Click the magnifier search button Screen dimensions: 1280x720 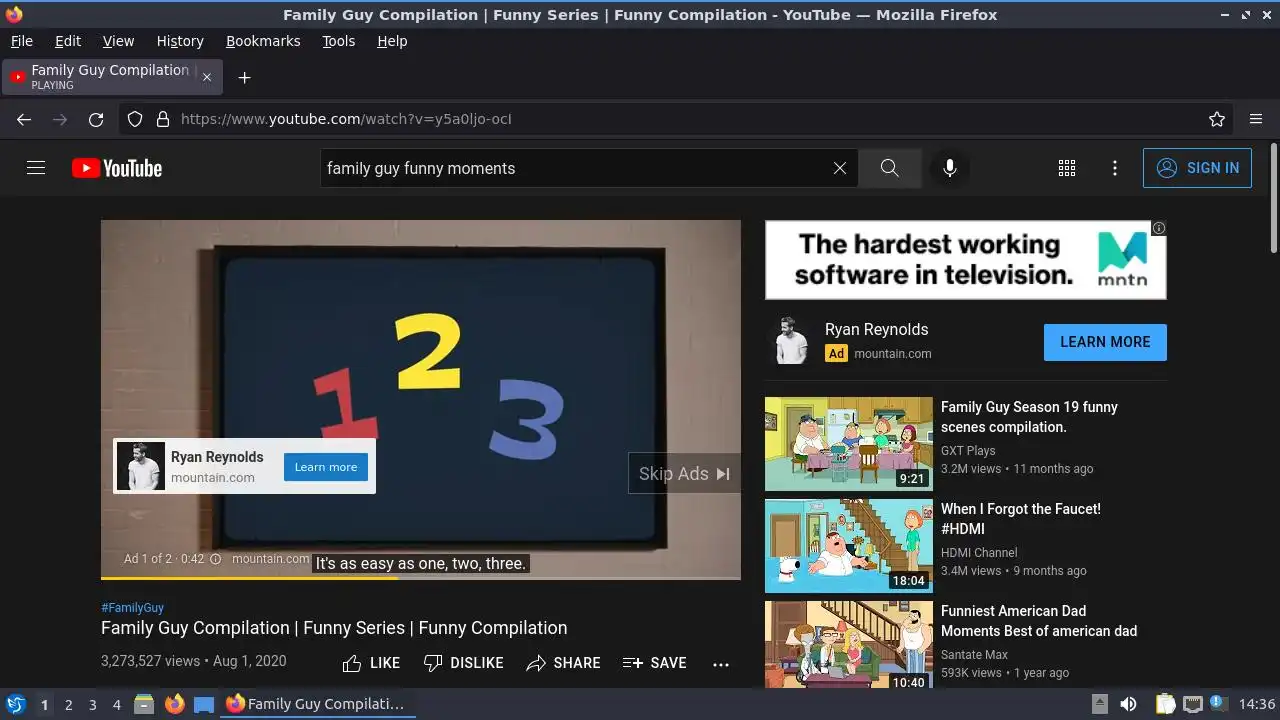(890, 168)
